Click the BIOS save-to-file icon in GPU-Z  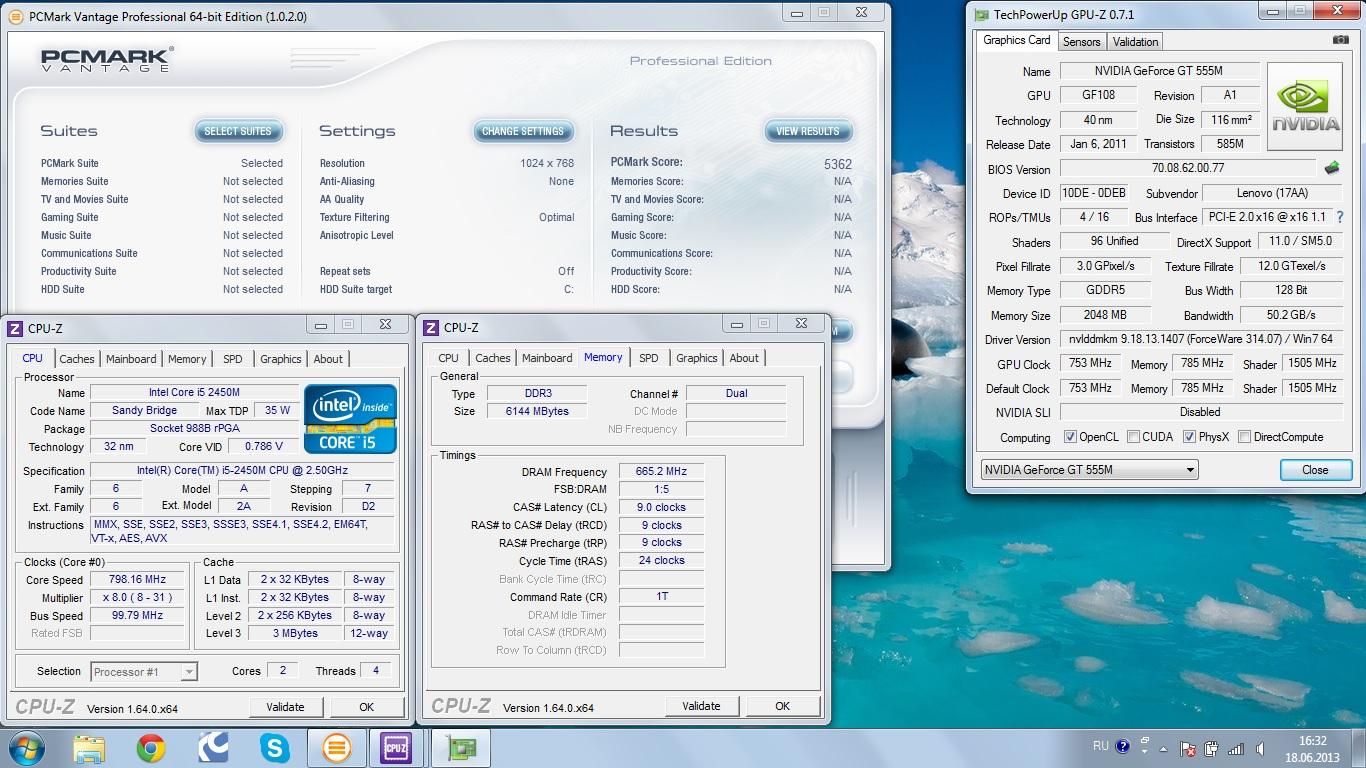pos(1332,168)
